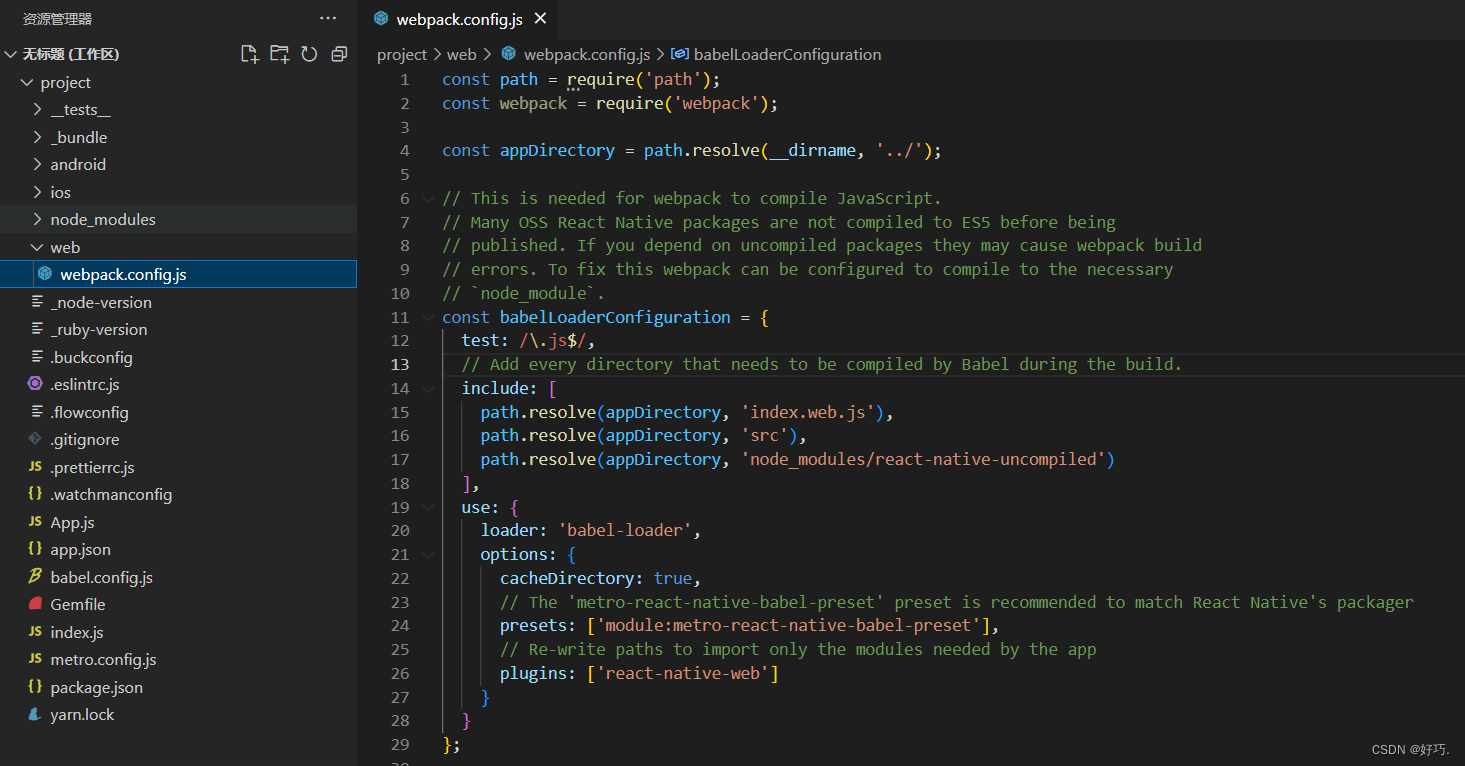
Task: Click the file icon of .buckconfig
Action: [37, 357]
